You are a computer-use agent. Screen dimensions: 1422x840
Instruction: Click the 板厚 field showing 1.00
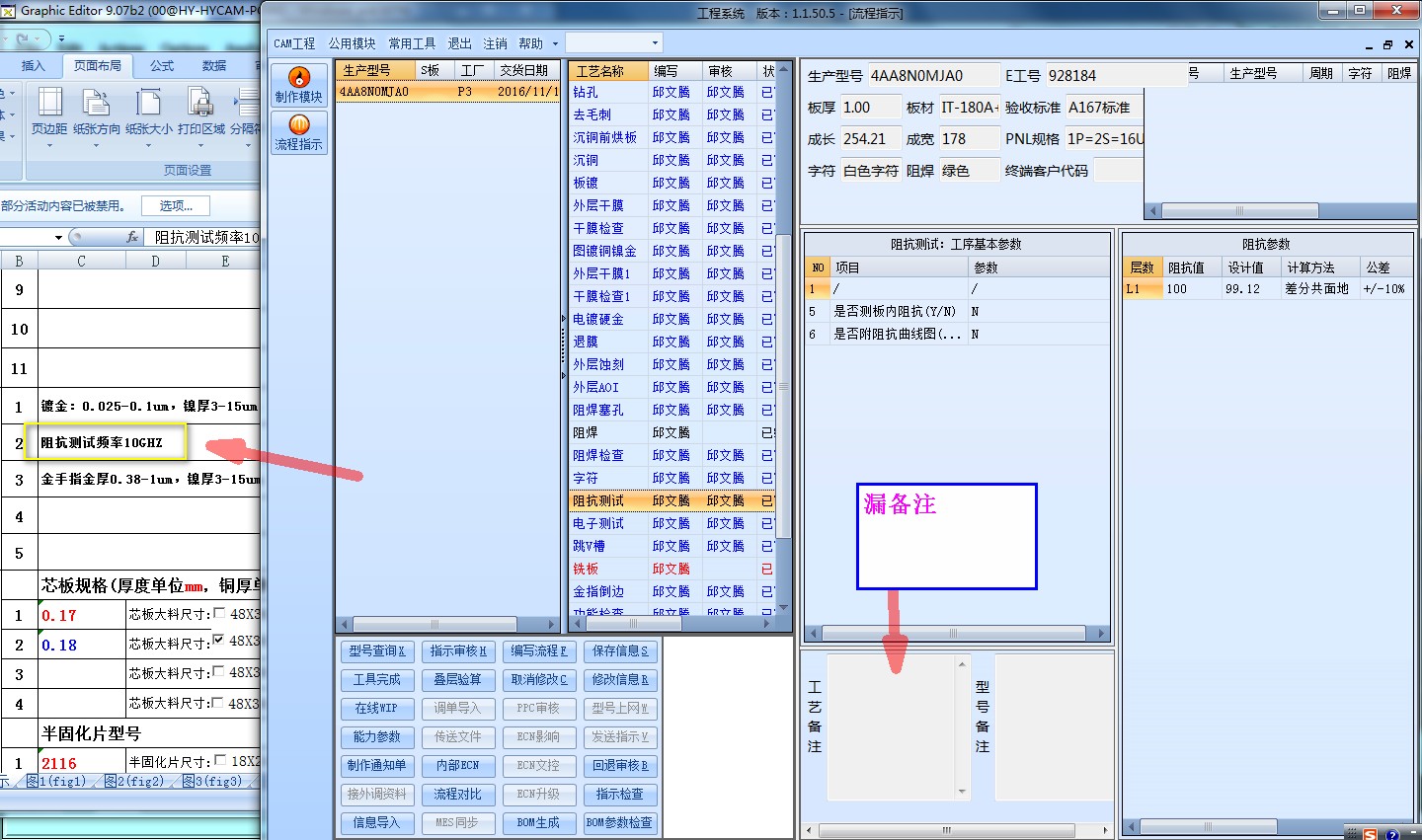pyautogui.click(x=870, y=108)
